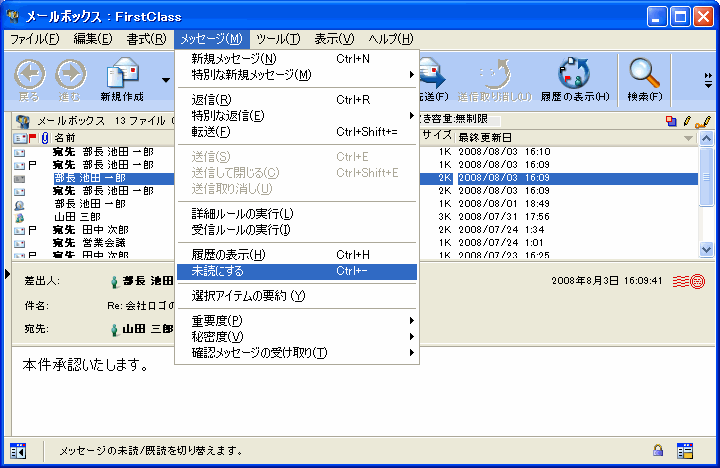Click the paintbrush icon above the message list
Image resolution: width=720 pixels, height=468 pixels.
coord(703,121)
